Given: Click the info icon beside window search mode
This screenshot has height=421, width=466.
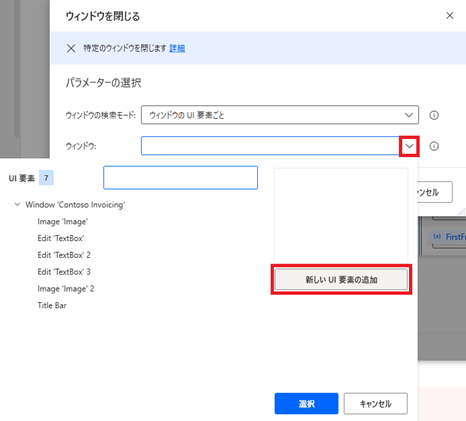Looking at the screenshot, I should click(x=434, y=115).
